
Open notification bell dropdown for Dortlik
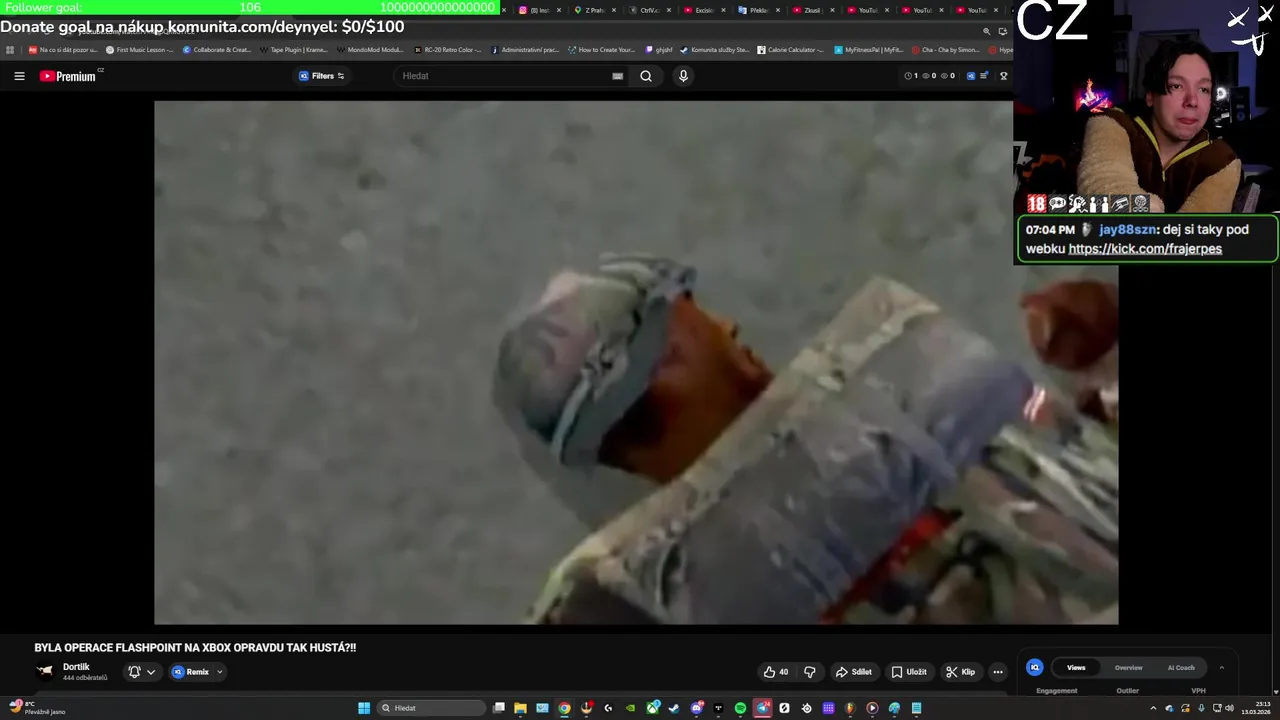point(141,672)
